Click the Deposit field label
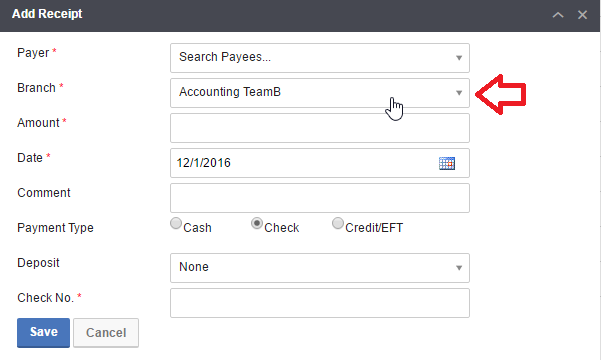601x360 pixels. click(x=38, y=263)
